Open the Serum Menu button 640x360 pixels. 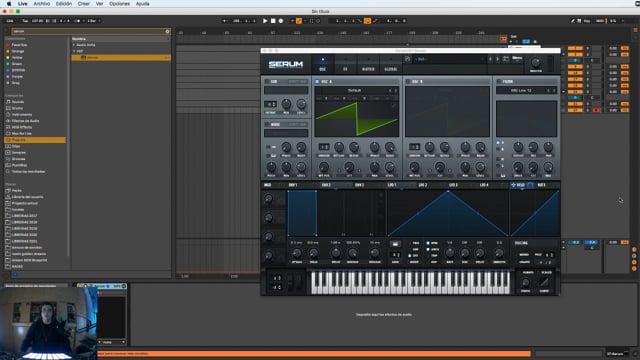coord(517,59)
